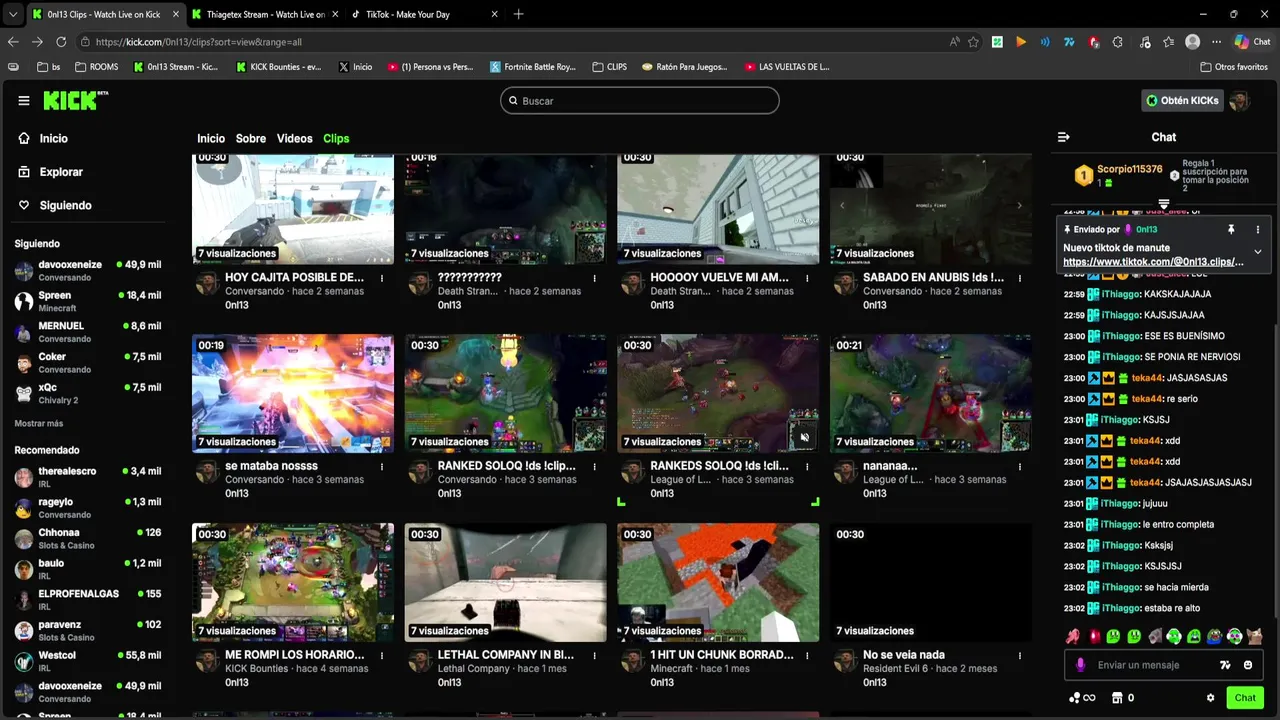Open options for the 'se mataba nossss' clip
The width and height of the screenshot is (1280, 720).
coord(382,467)
